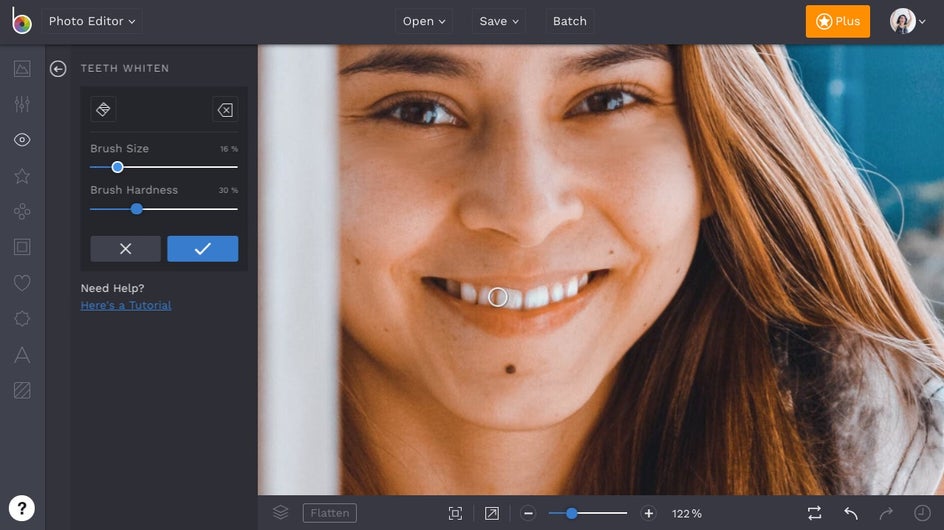
Task: Select the Touch Up eye icon
Action: click(x=22, y=140)
